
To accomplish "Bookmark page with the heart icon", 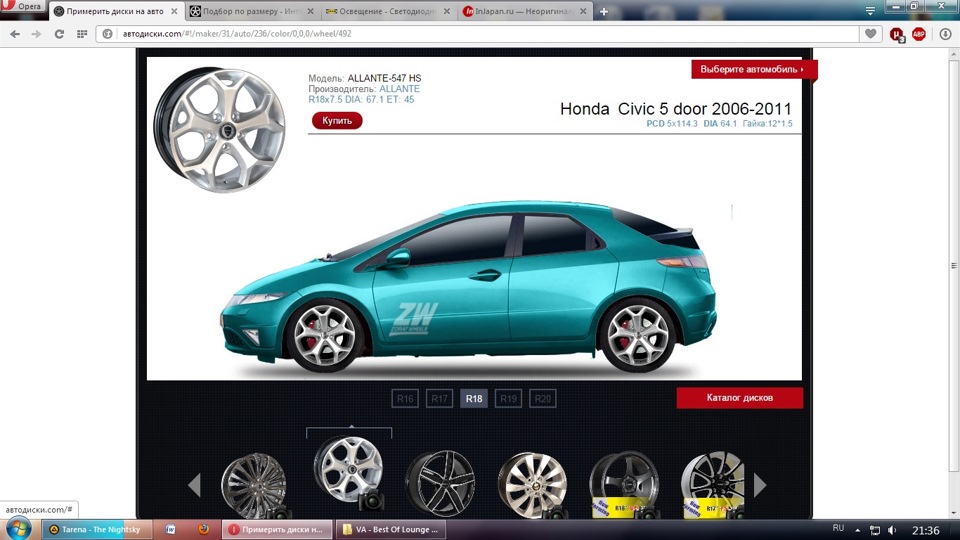I will pos(870,34).
